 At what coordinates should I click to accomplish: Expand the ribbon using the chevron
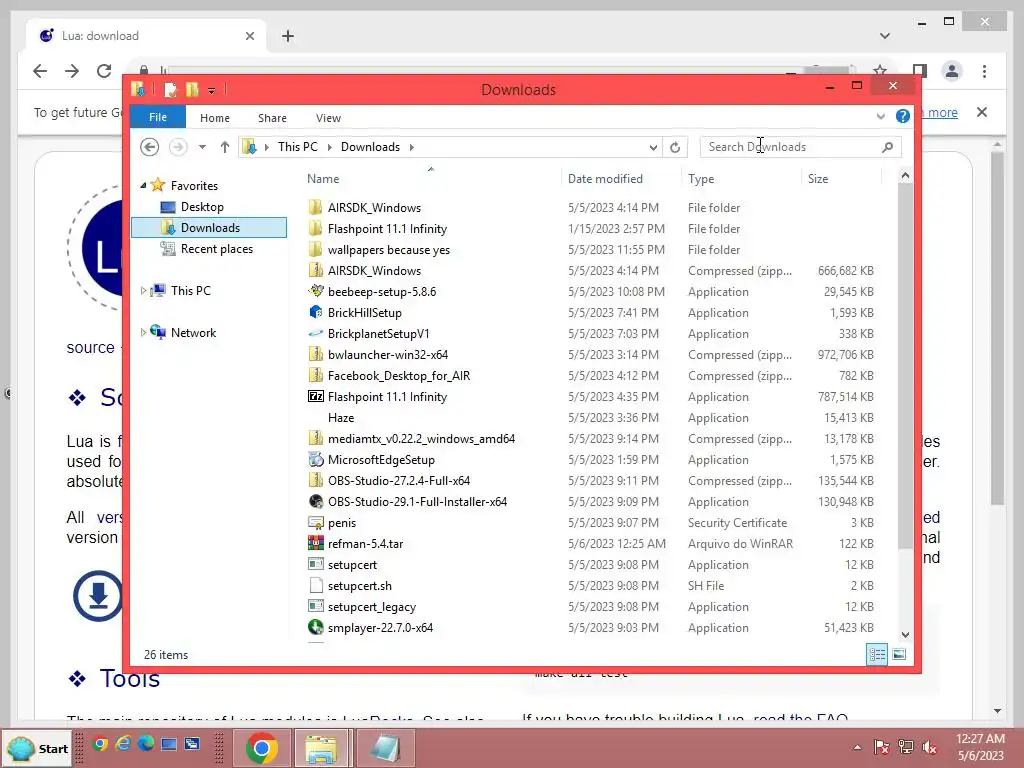(x=880, y=116)
